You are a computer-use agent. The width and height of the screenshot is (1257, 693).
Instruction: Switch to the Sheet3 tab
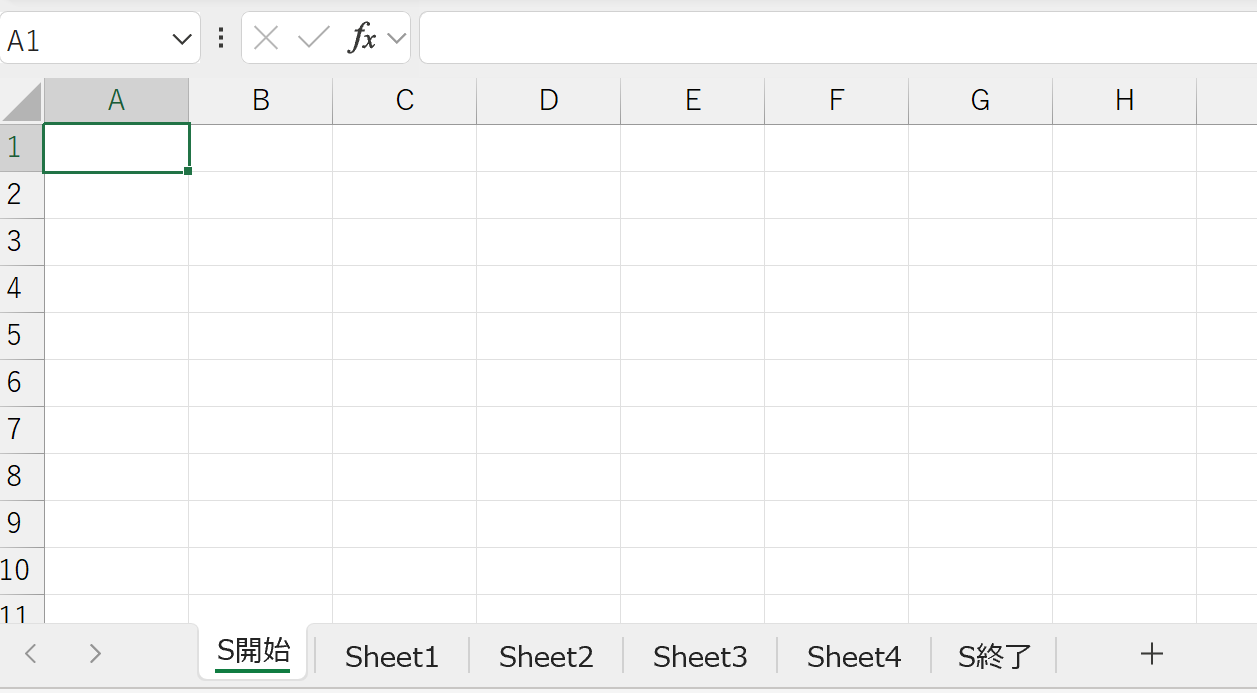(700, 656)
